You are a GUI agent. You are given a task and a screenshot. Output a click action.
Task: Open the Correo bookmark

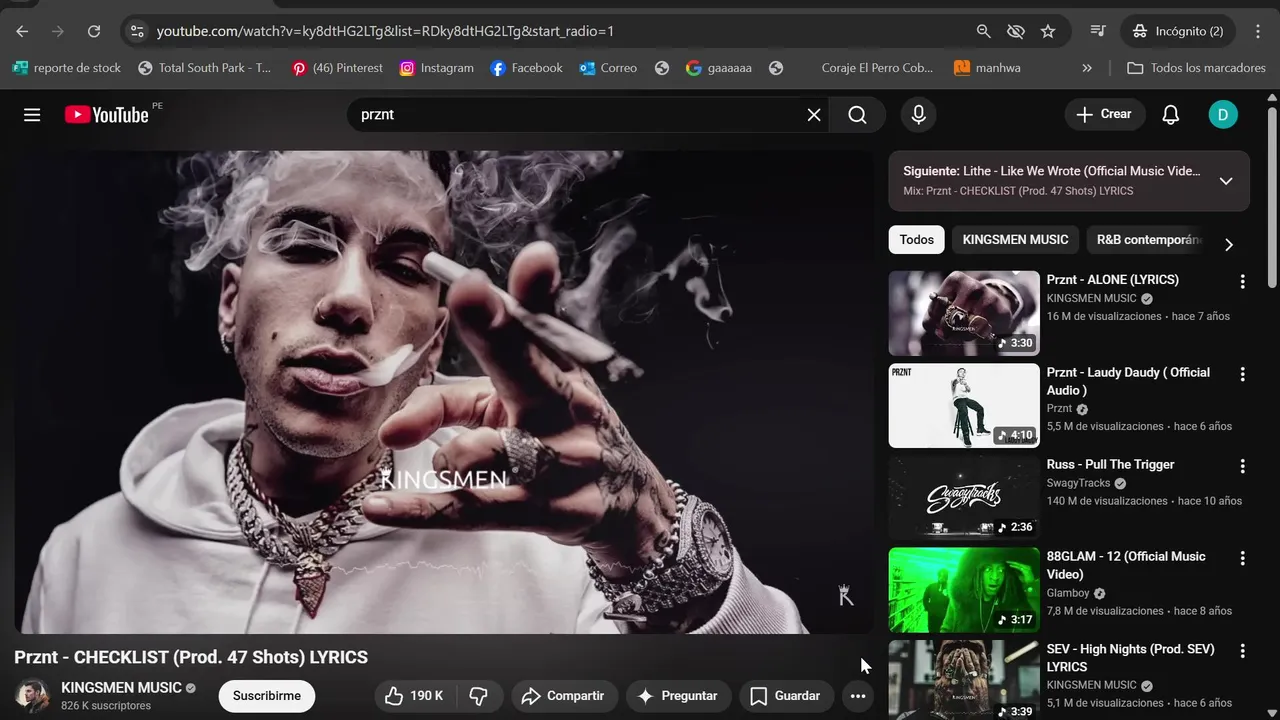[608, 68]
